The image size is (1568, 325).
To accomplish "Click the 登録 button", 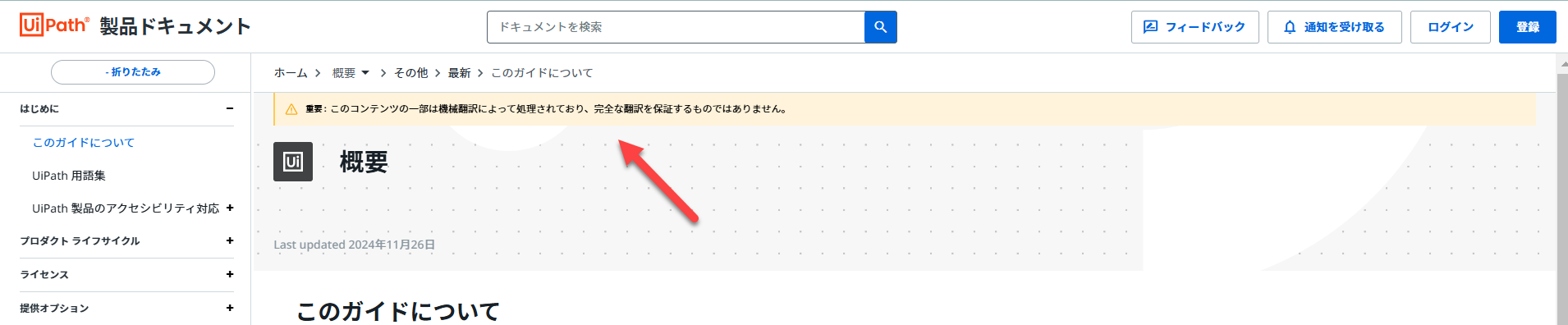I will tap(1527, 27).
